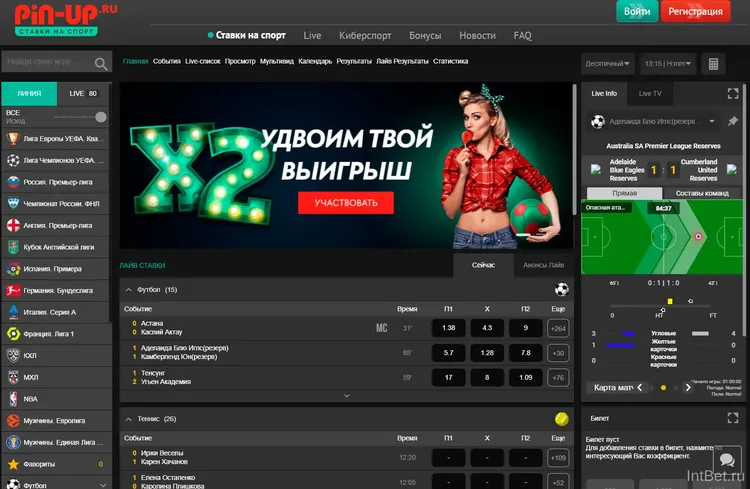
Task: Open the Бонусы menu item
Action: 425,35
